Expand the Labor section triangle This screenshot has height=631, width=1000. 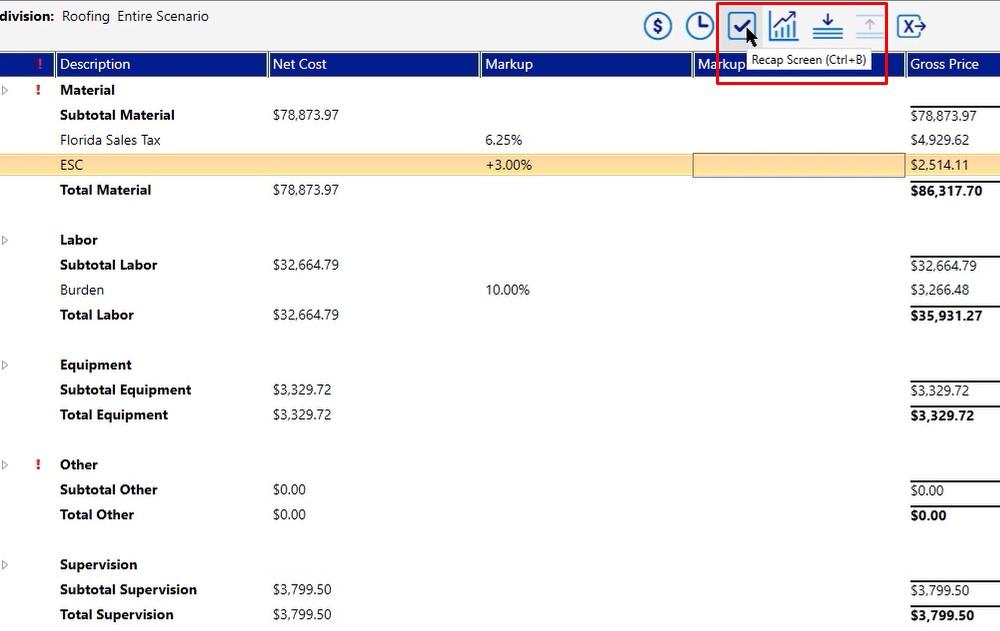point(5,240)
